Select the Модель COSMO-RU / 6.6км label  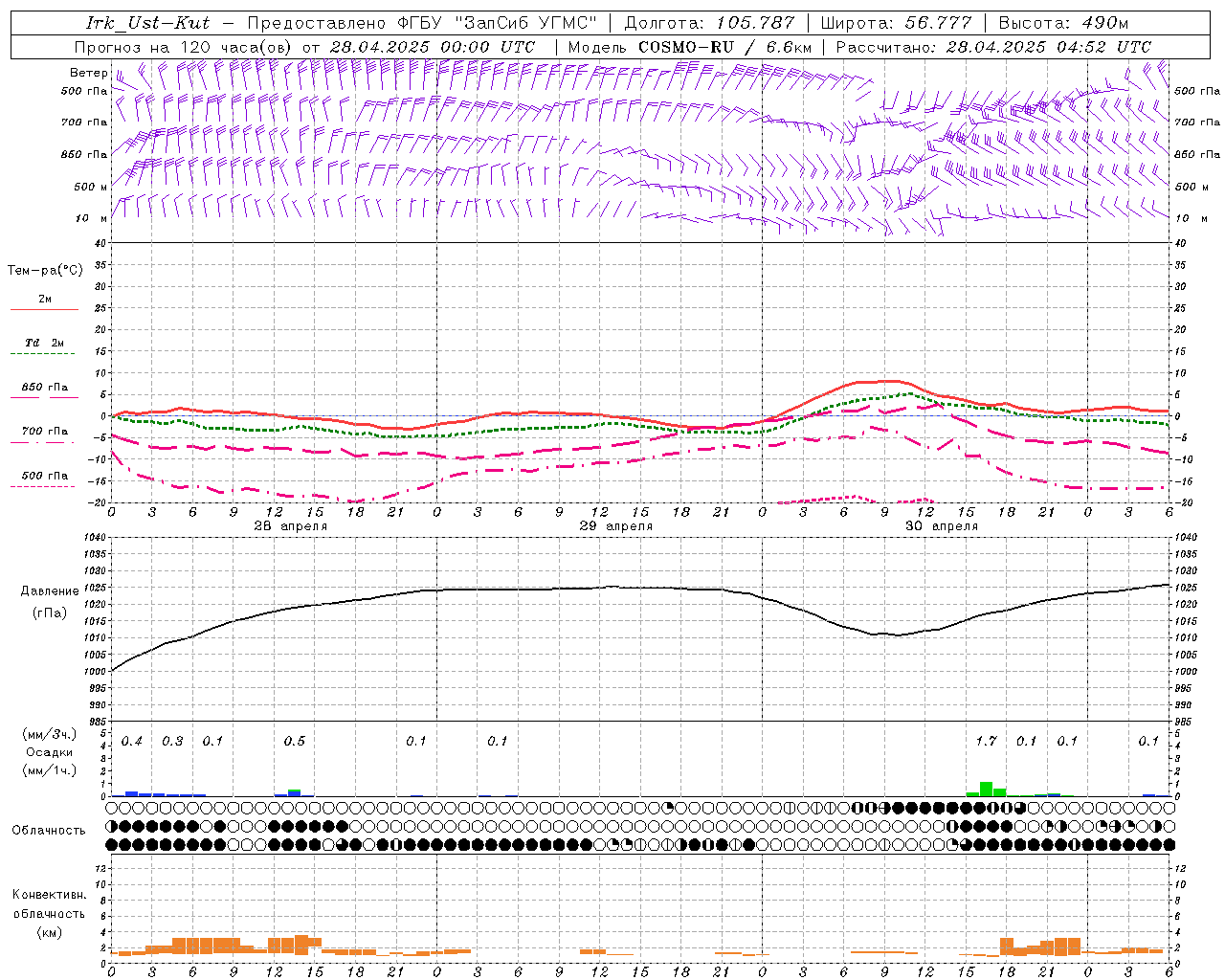pyautogui.click(x=689, y=46)
